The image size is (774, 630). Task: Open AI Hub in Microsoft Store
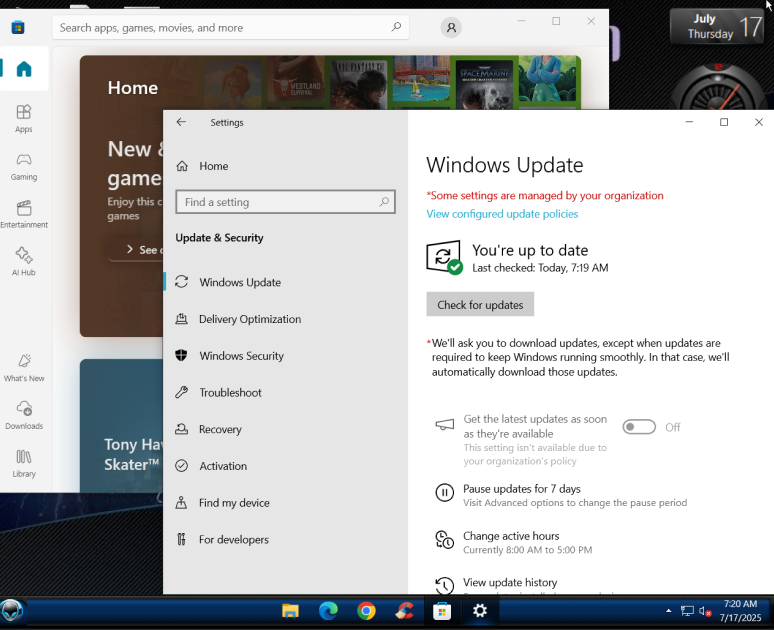(x=24, y=262)
